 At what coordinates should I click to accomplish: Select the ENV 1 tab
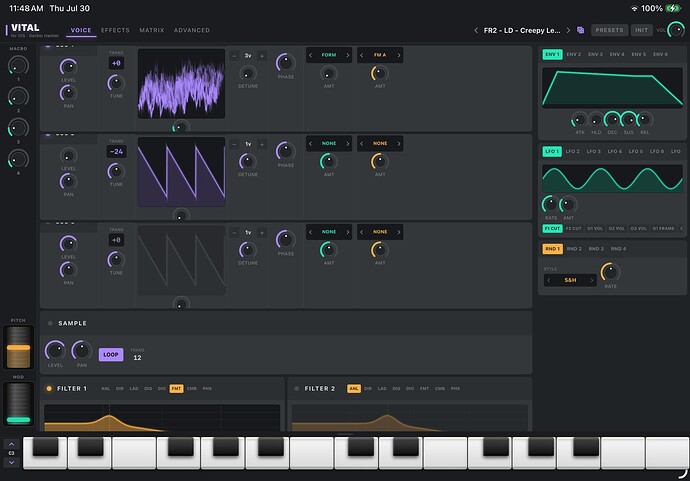[x=552, y=54]
